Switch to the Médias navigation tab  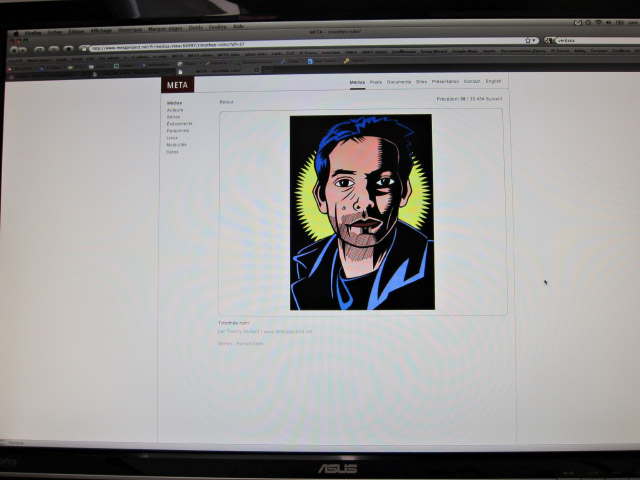click(357, 82)
